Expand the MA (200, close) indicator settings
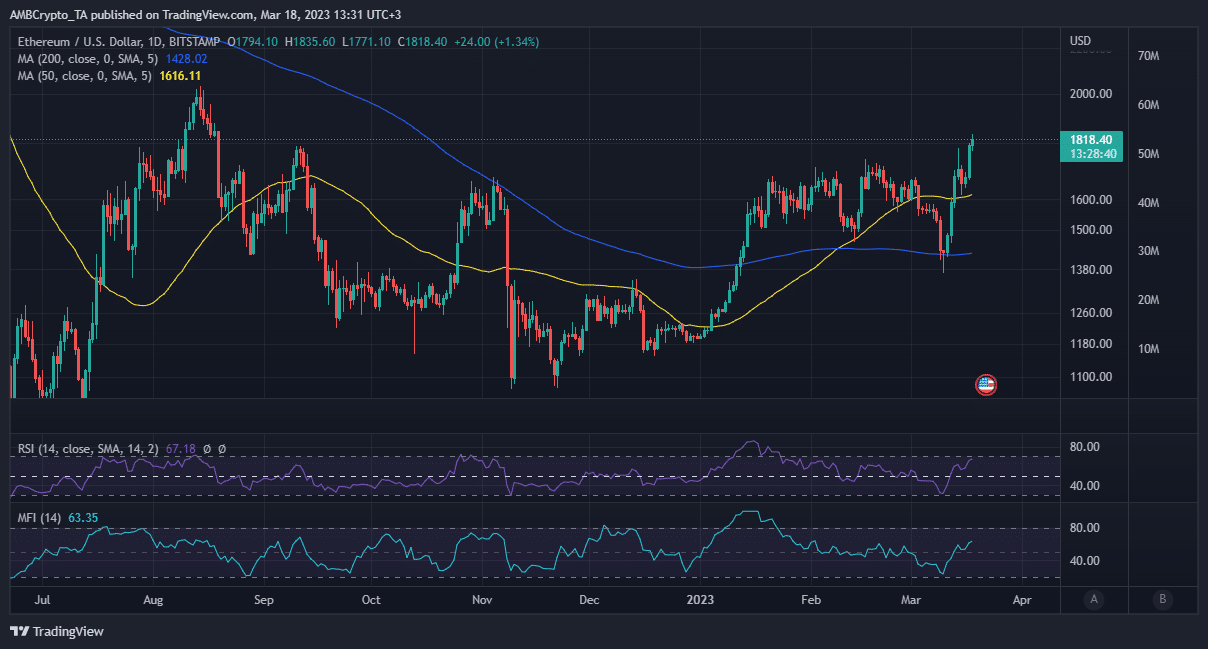The width and height of the screenshot is (1208, 649). click(x=90, y=58)
